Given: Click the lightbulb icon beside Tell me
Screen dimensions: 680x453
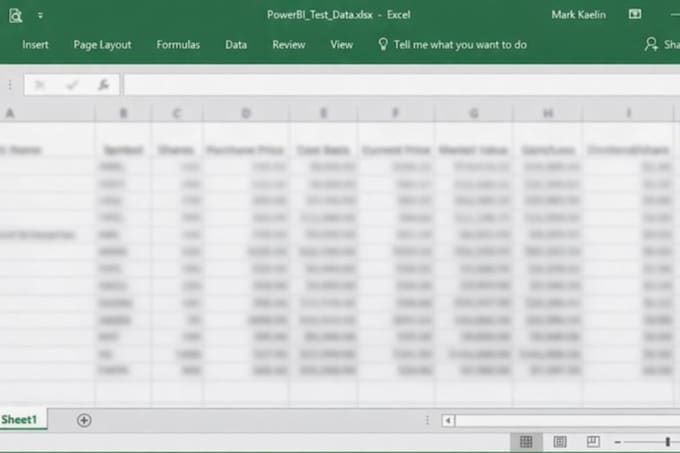Looking at the screenshot, I should [383, 44].
